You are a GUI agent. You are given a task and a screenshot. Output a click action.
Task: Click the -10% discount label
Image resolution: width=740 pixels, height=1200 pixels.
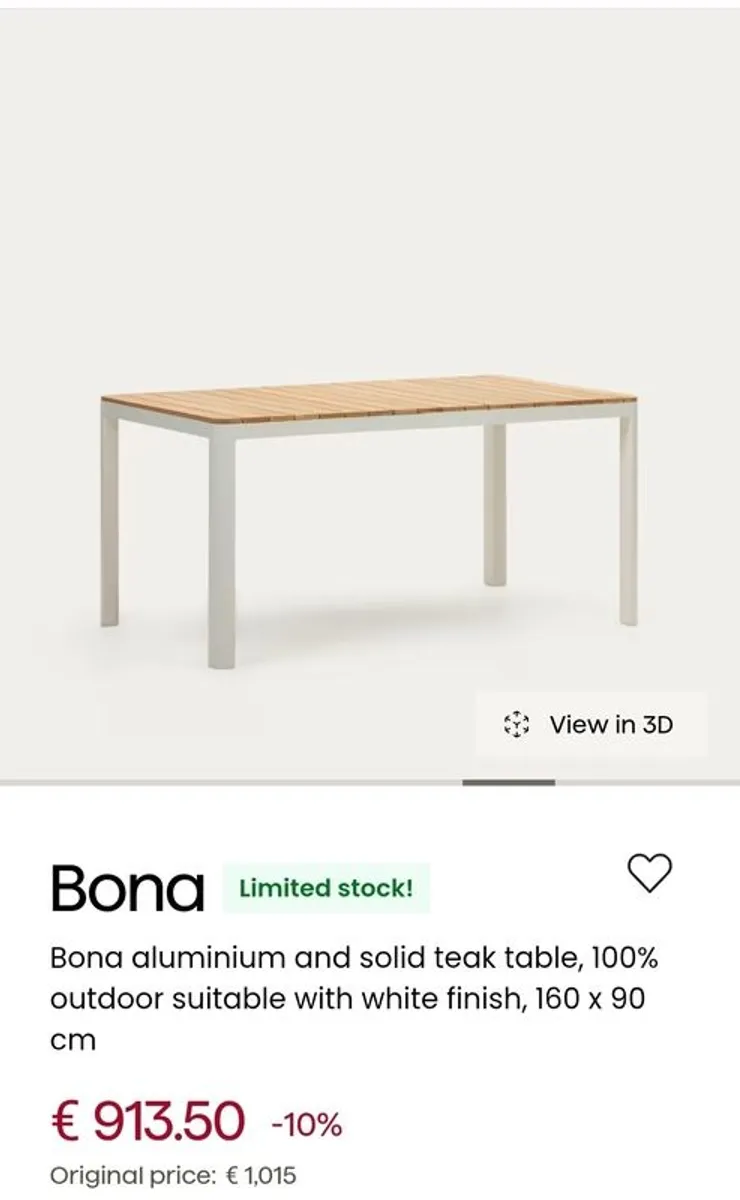[x=306, y=1125]
